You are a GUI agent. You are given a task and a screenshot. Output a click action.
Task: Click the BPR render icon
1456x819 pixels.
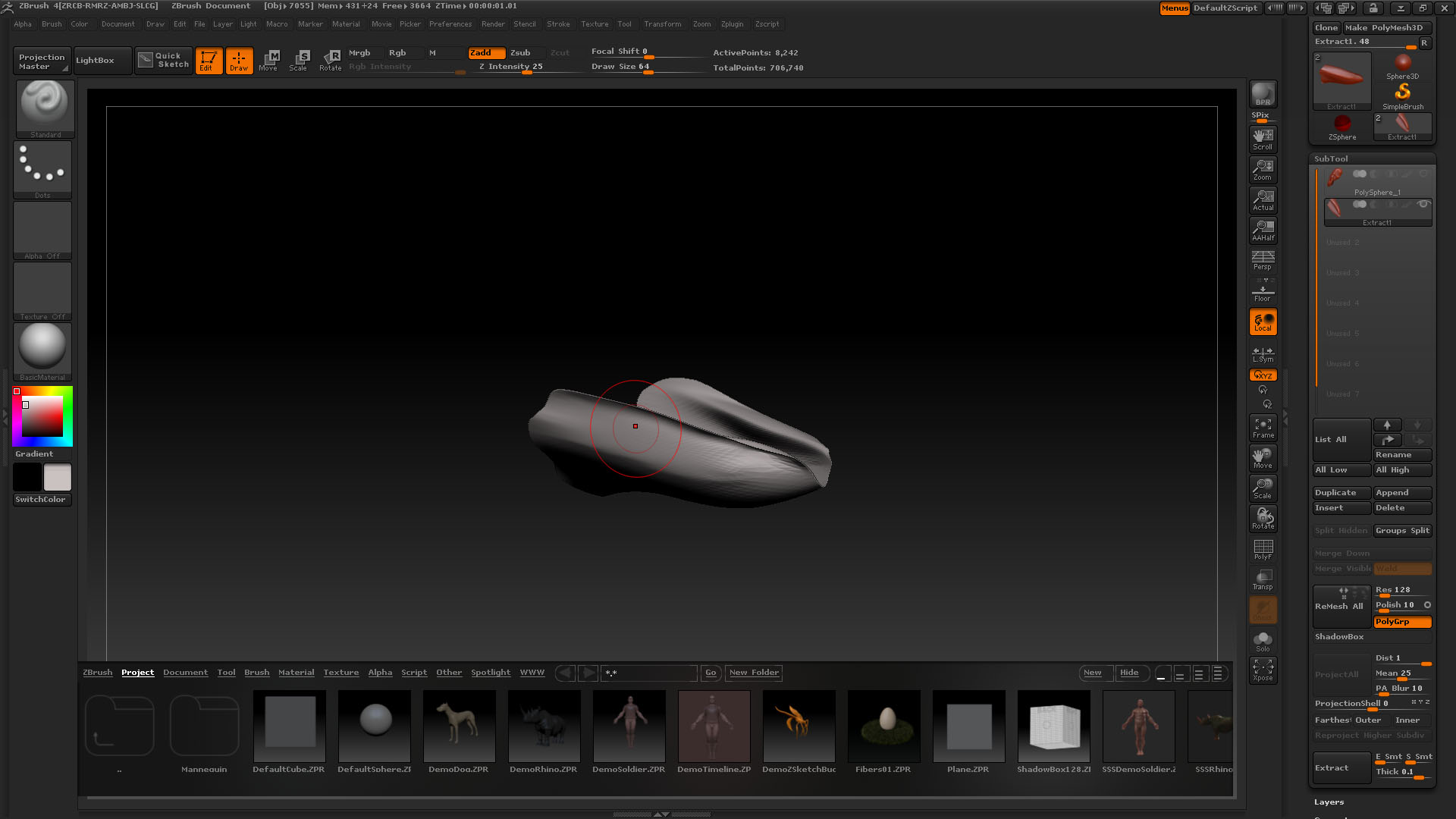coord(1263,94)
